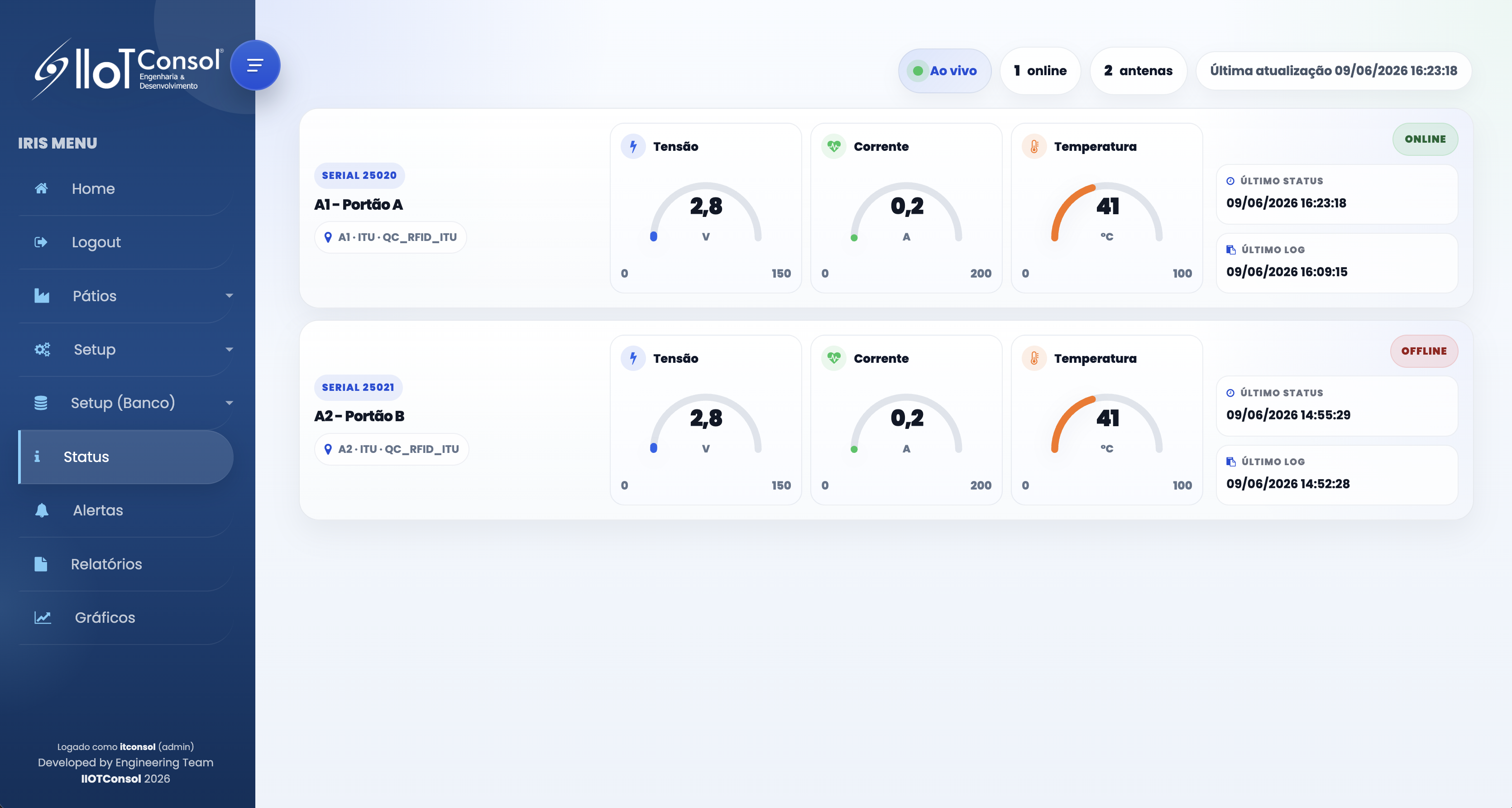Click the Corrente heartbeat icon for A2 - Portão B
1512x808 pixels.
833,358
